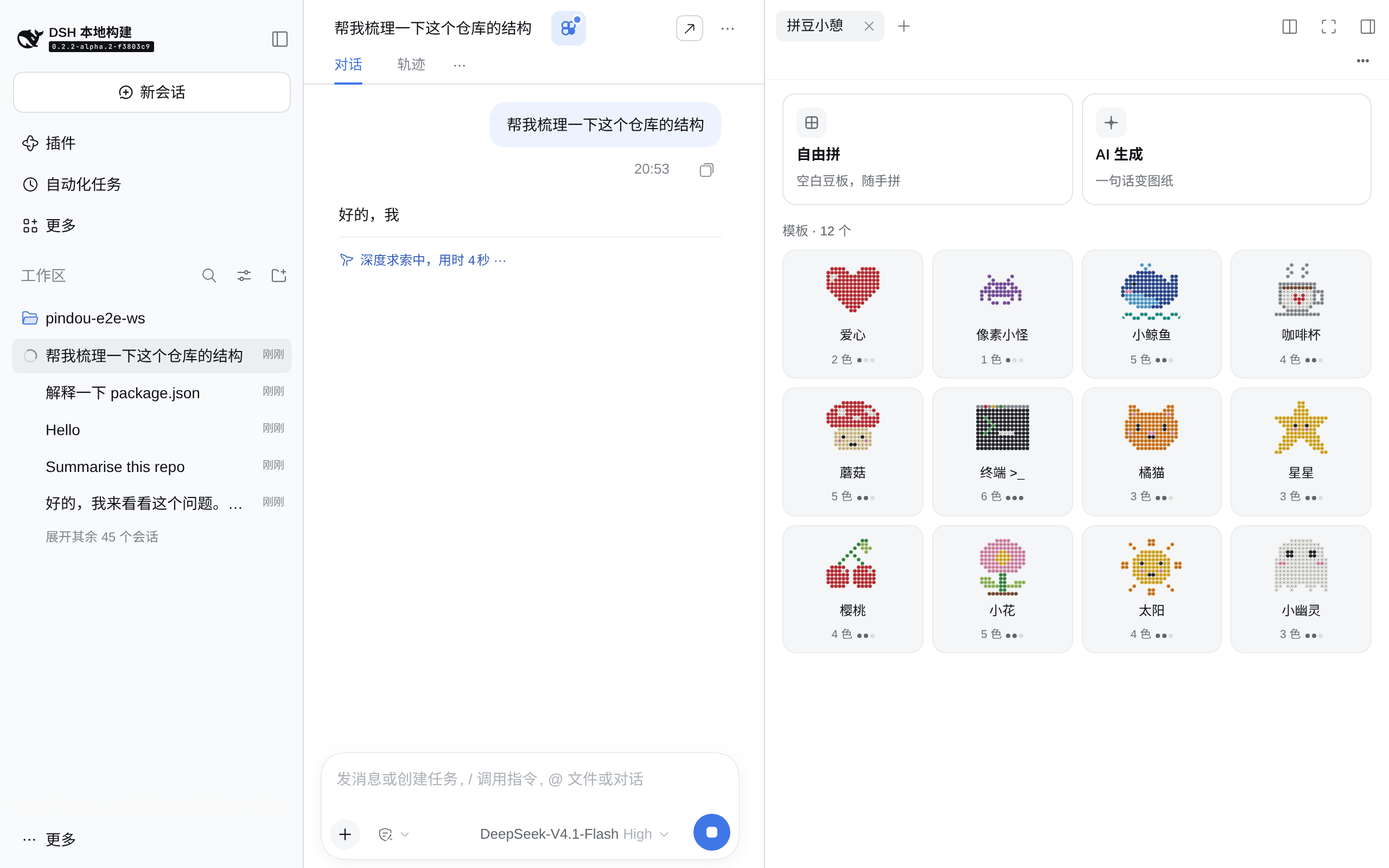Image resolution: width=1389 pixels, height=868 pixels.
Task: Open the Summarise this repo conversation
Action: coord(151,467)
